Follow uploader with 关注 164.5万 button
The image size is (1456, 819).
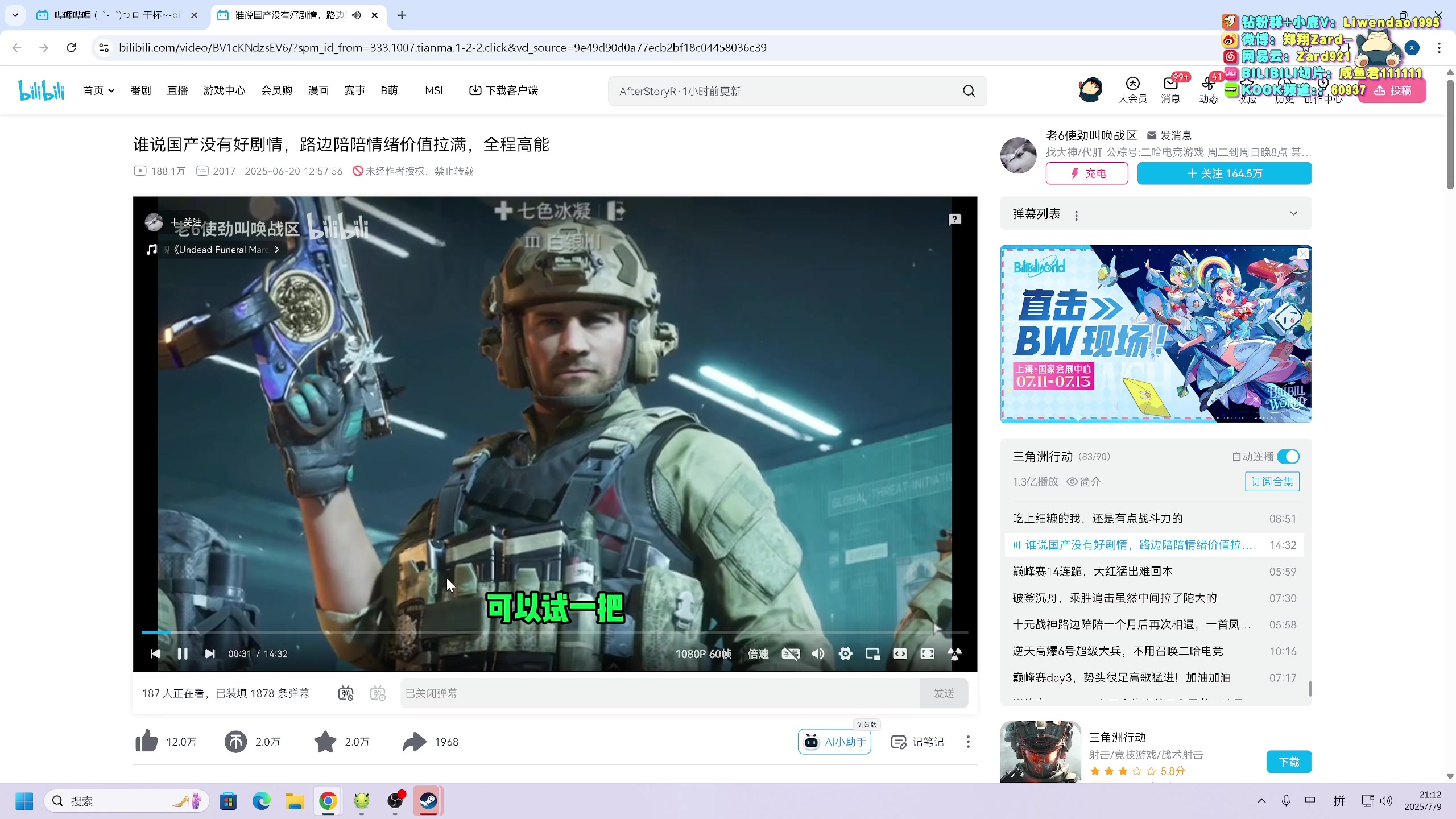click(x=1224, y=173)
